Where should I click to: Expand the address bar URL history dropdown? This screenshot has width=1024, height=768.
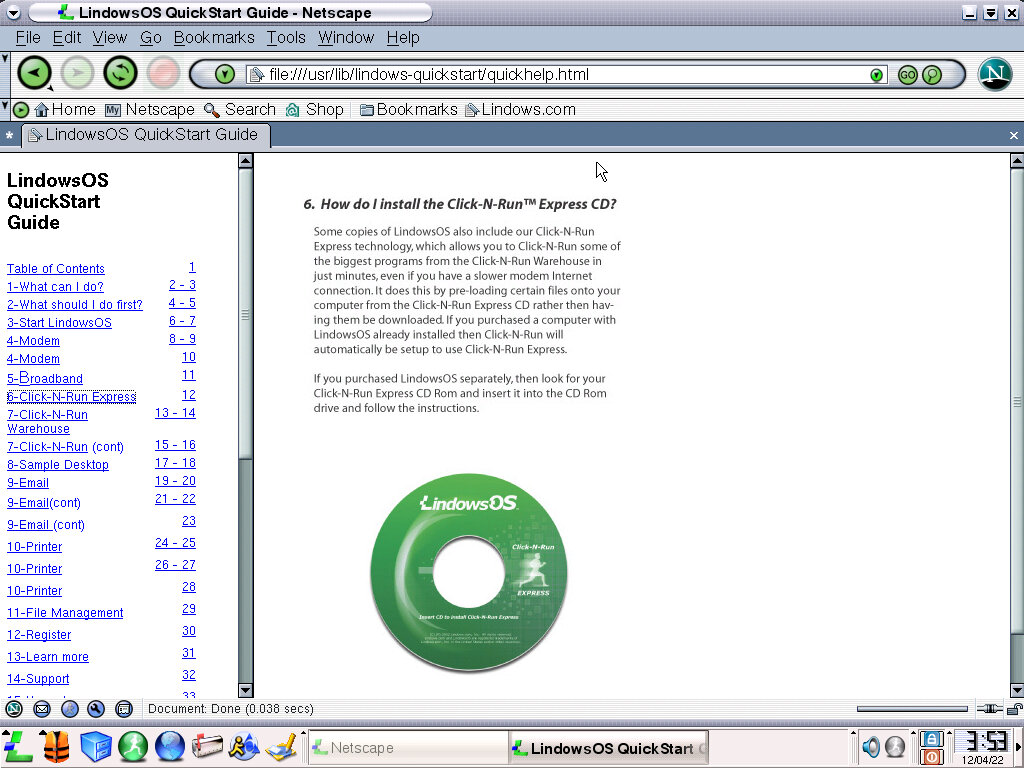pos(876,75)
